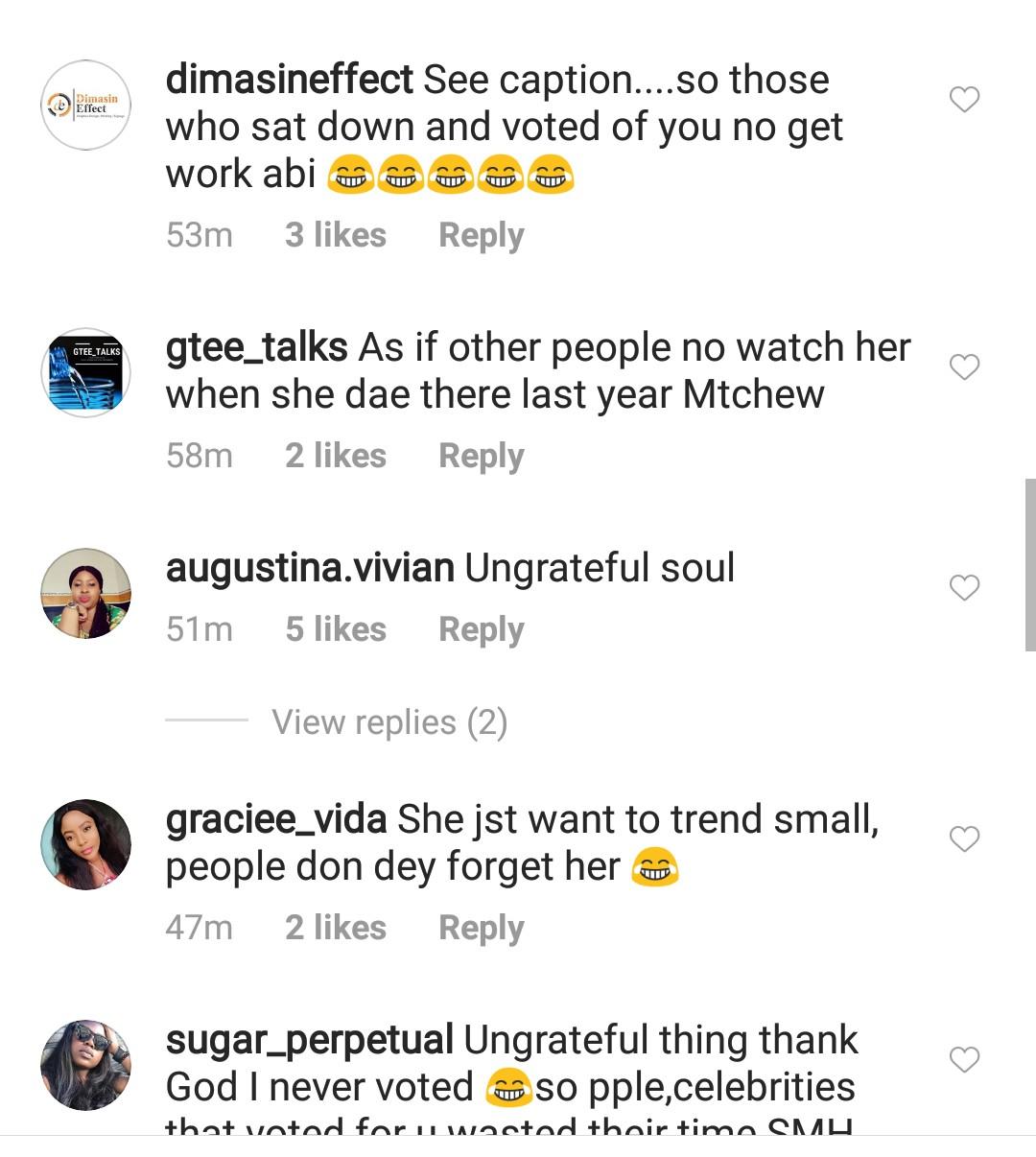This screenshot has width=1036, height=1157.
Task: View the 3 likes on dimasineffect comment
Action: pos(336,236)
